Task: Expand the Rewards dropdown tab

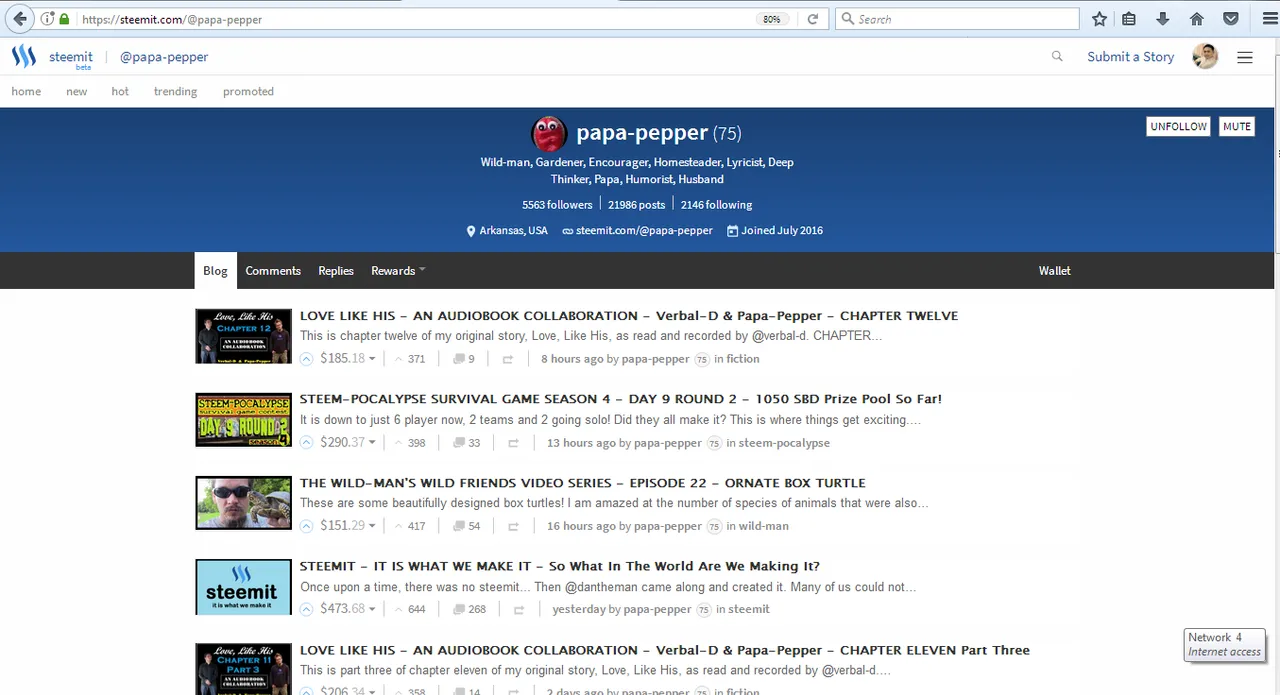Action: click(x=398, y=271)
